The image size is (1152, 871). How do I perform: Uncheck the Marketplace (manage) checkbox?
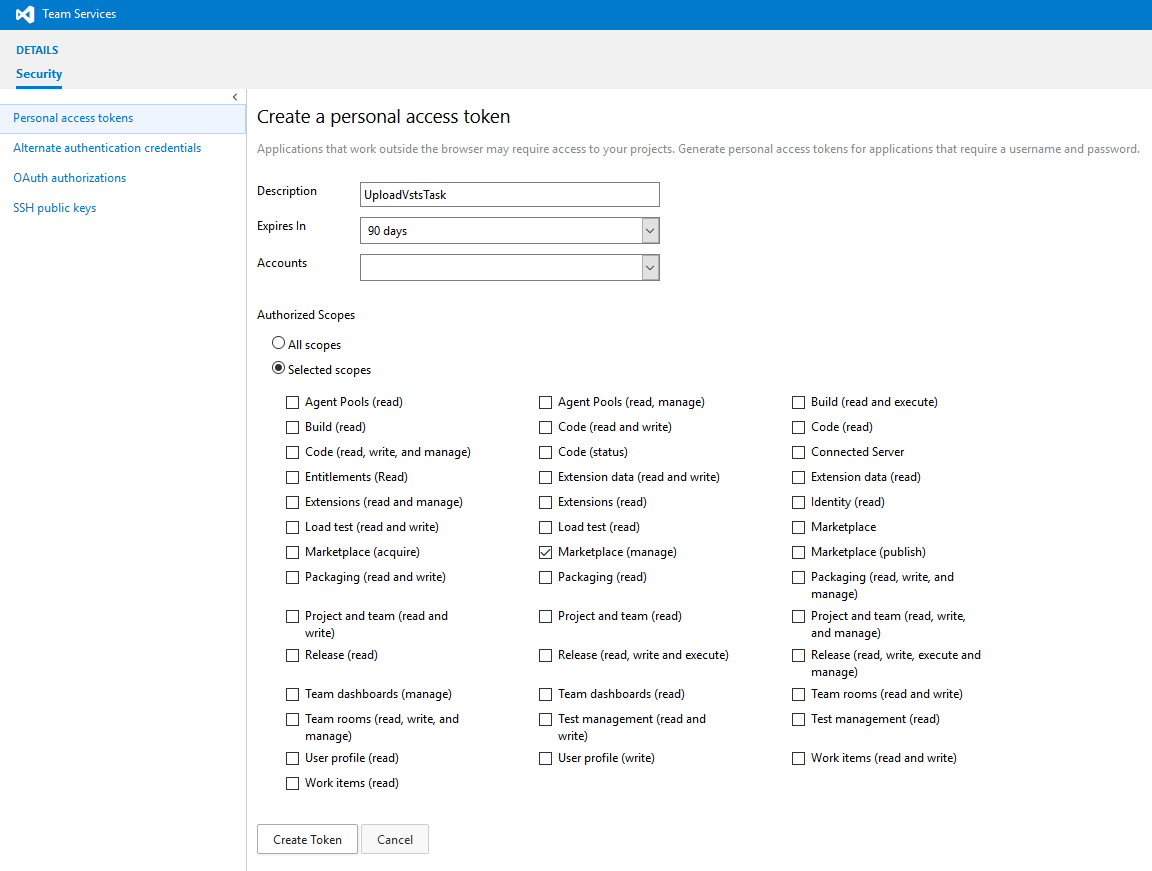click(545, 552)
